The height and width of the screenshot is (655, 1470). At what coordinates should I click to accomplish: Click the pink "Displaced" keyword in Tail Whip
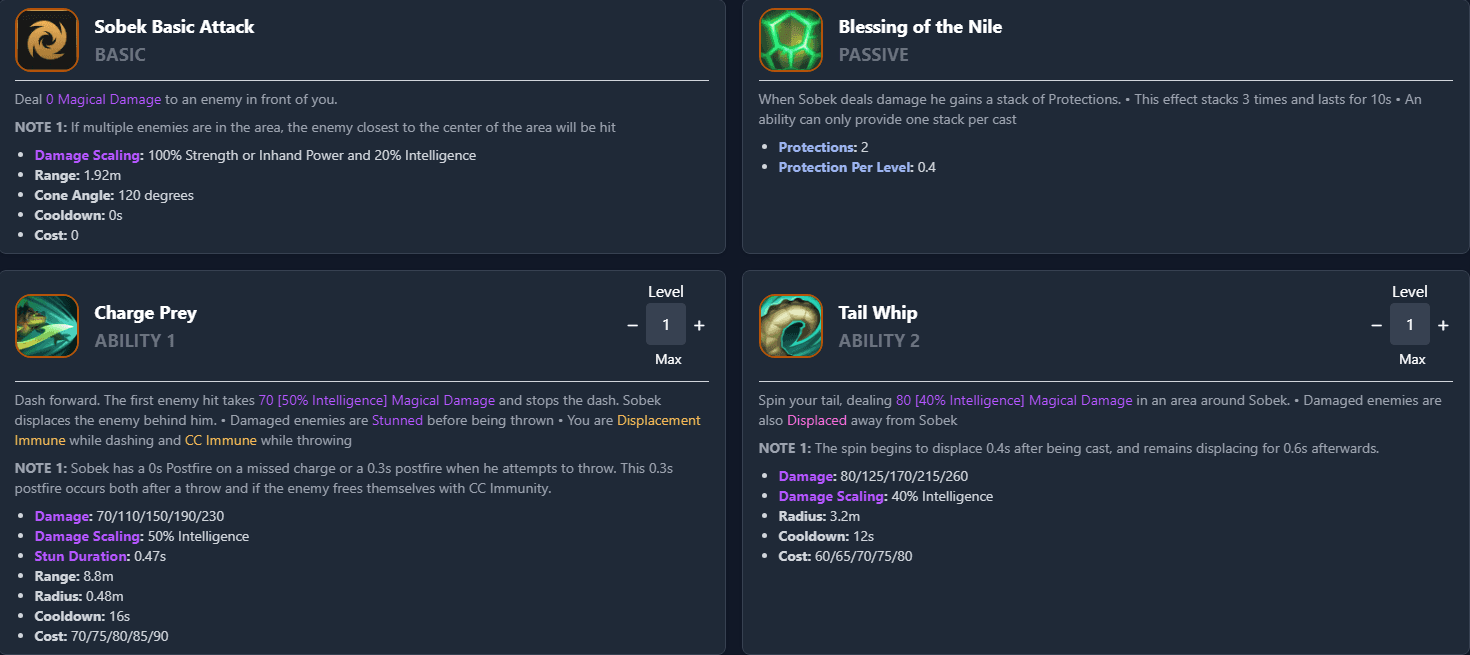click(x=817, y=420)
